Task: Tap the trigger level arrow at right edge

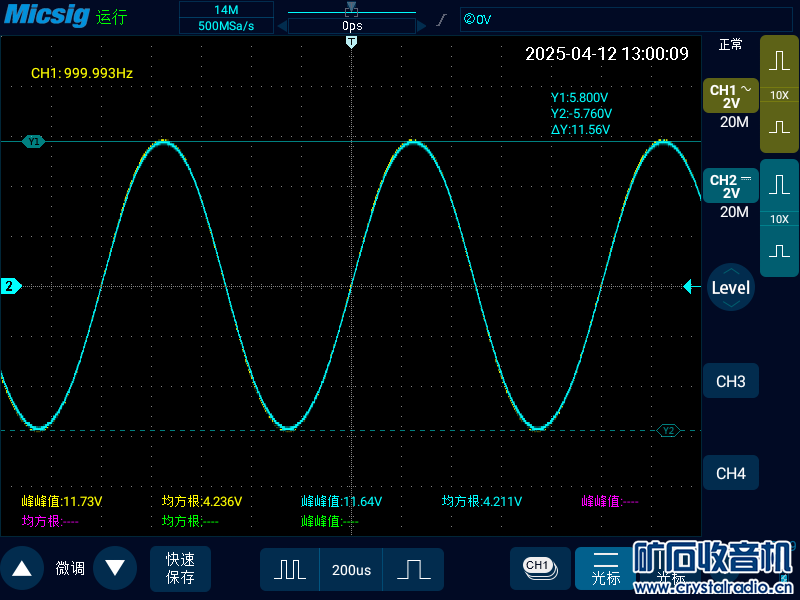Action: coord(690,287)
